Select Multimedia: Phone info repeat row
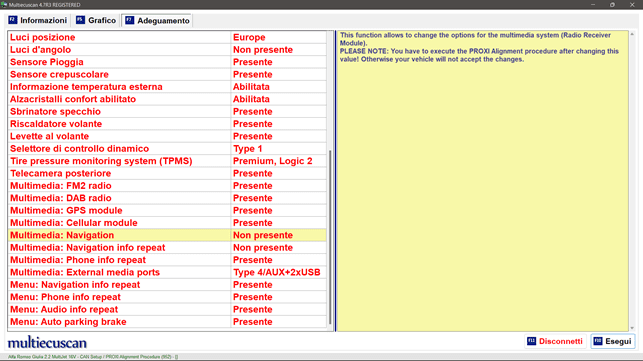Viewport: 643px width, 361px height. point(167,260)
